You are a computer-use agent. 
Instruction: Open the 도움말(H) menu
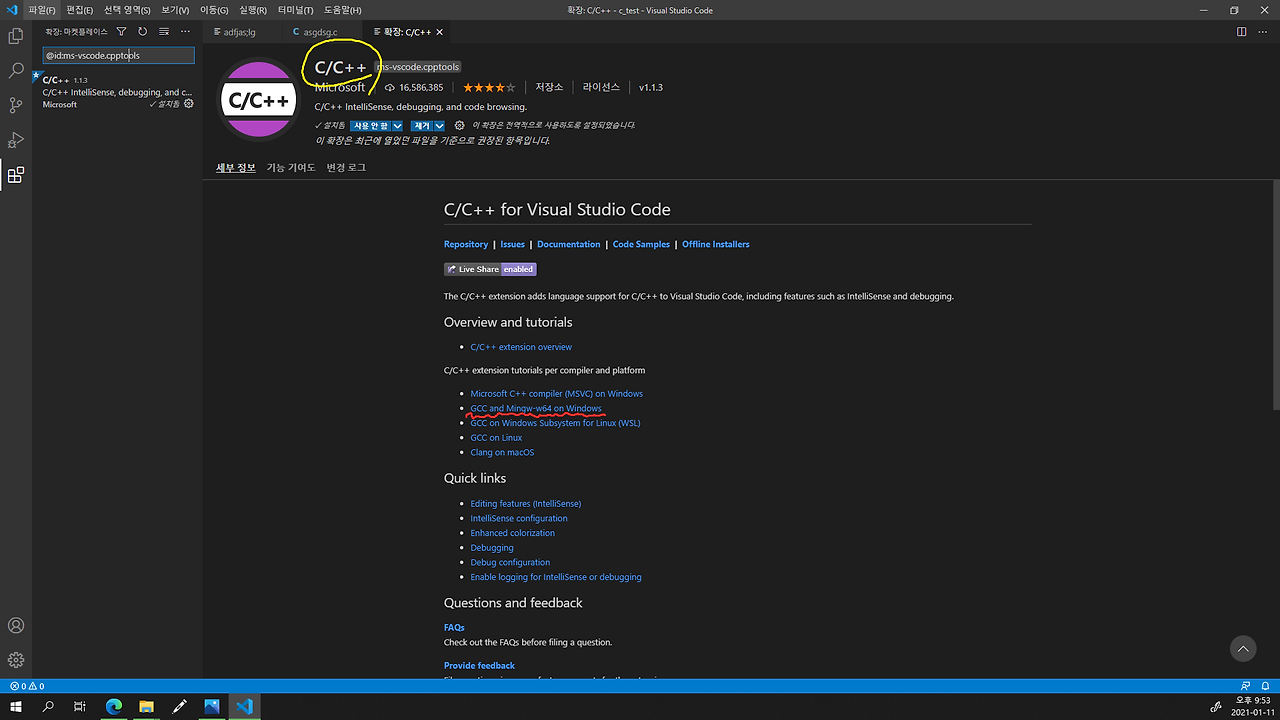click(342, 10)
